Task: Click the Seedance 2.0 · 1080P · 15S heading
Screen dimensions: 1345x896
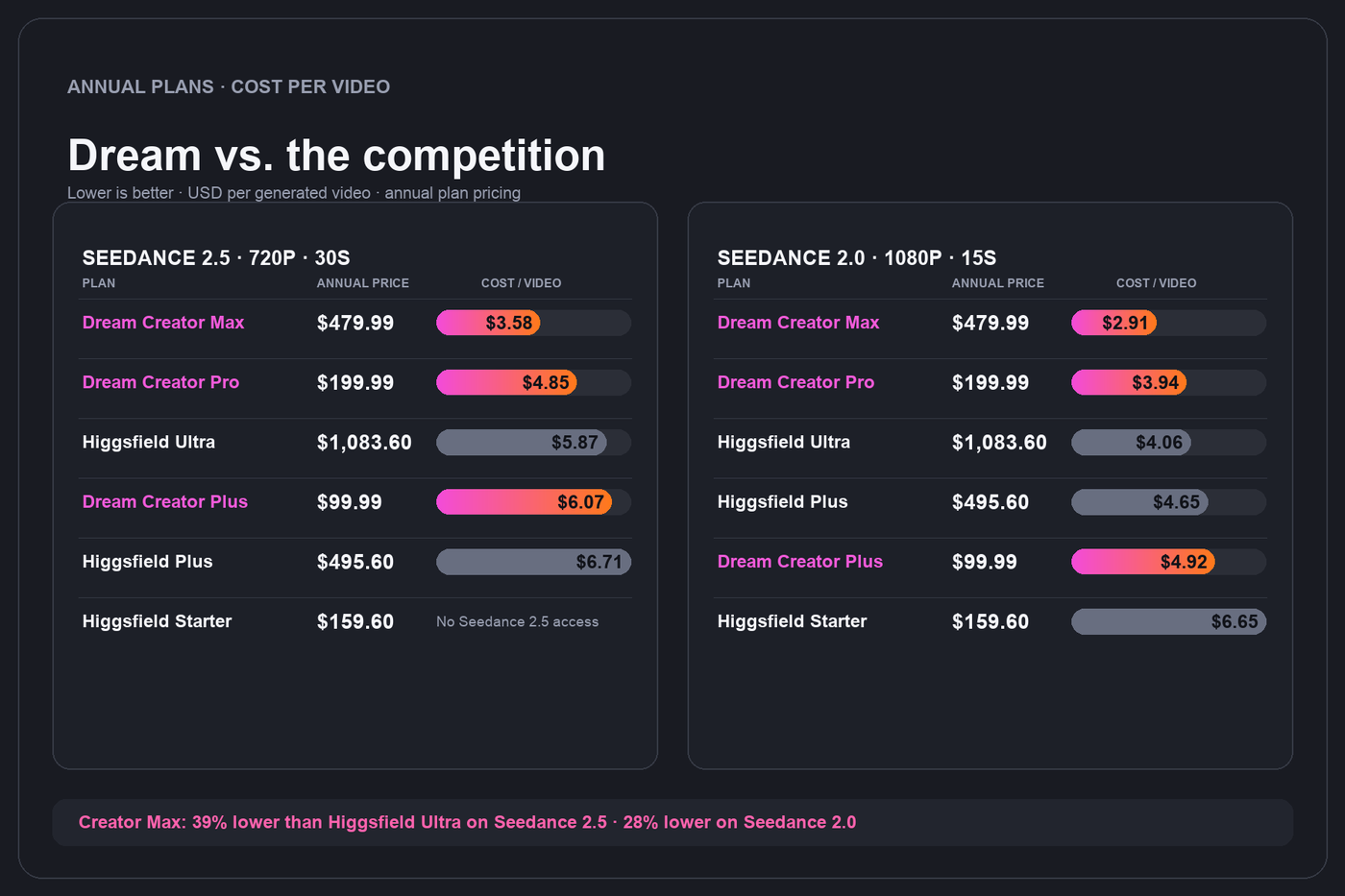Action: pyautogui.click(x=857, y=257)
